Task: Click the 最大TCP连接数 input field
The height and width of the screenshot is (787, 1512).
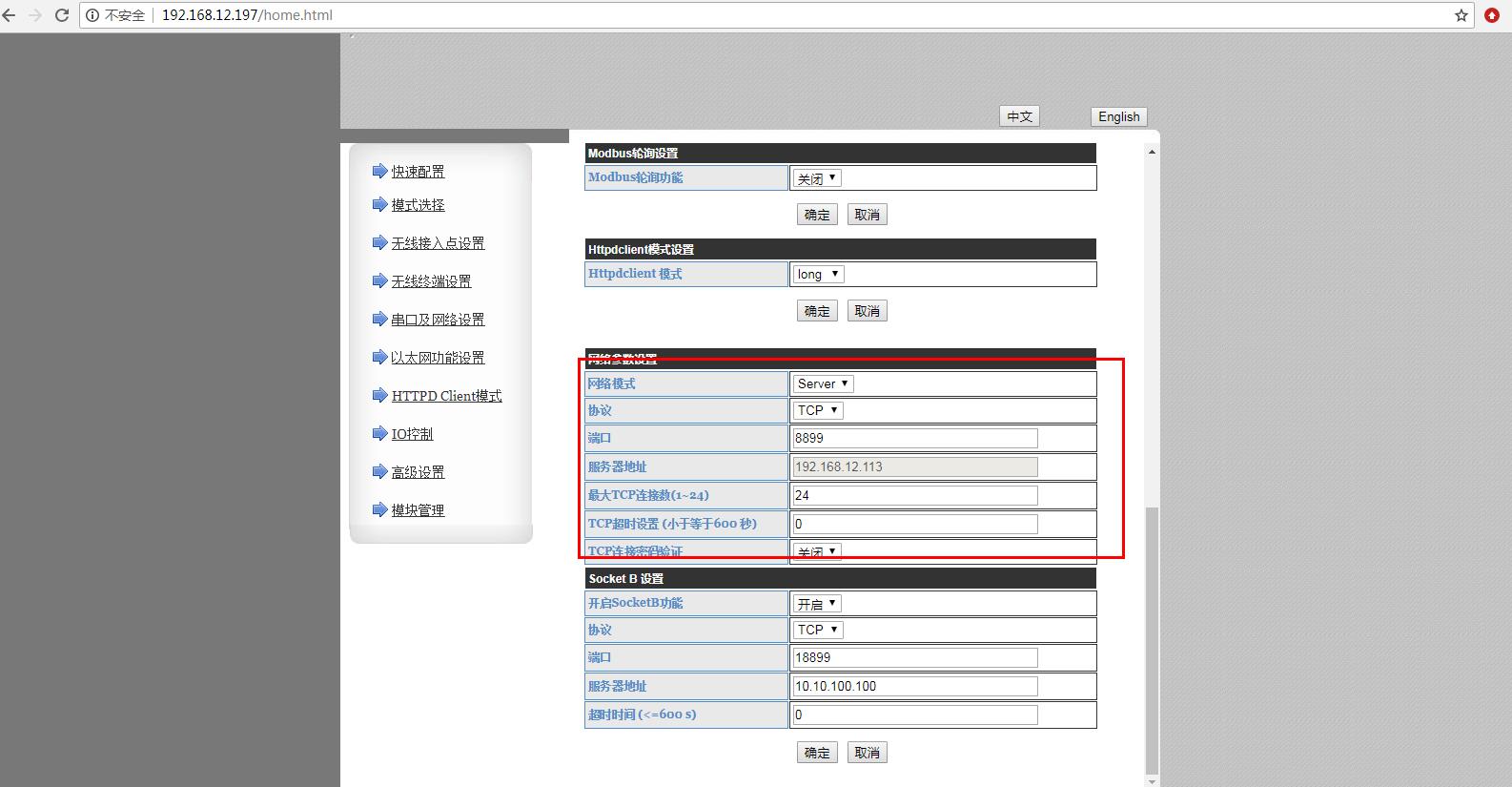Action: coord(914,495)
